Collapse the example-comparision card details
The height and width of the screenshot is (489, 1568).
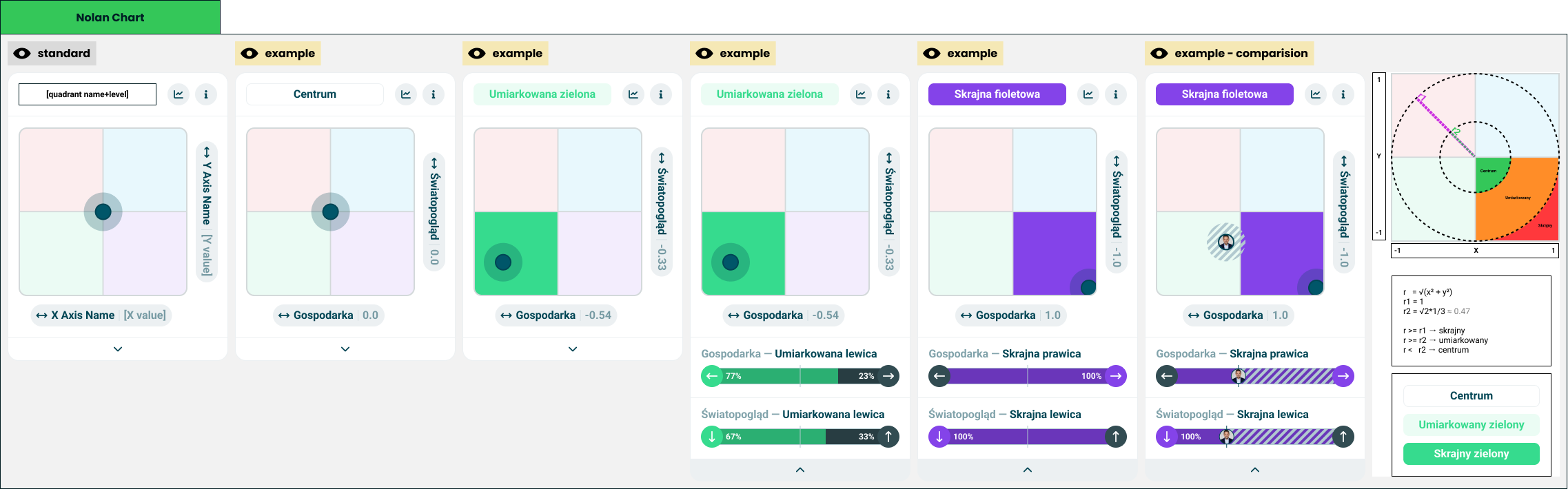(1255, 470)
